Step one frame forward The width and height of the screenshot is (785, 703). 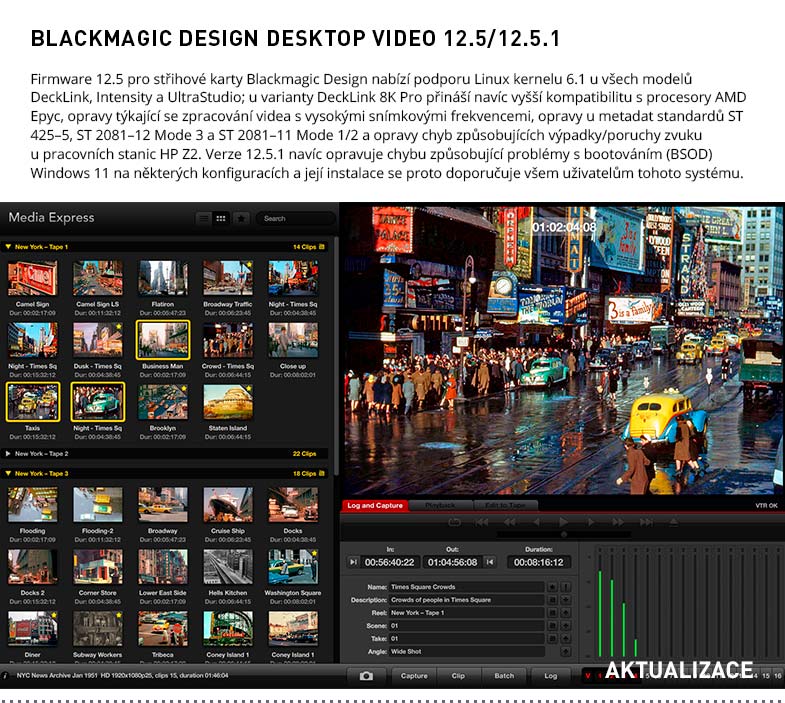[x=591, y=522]
